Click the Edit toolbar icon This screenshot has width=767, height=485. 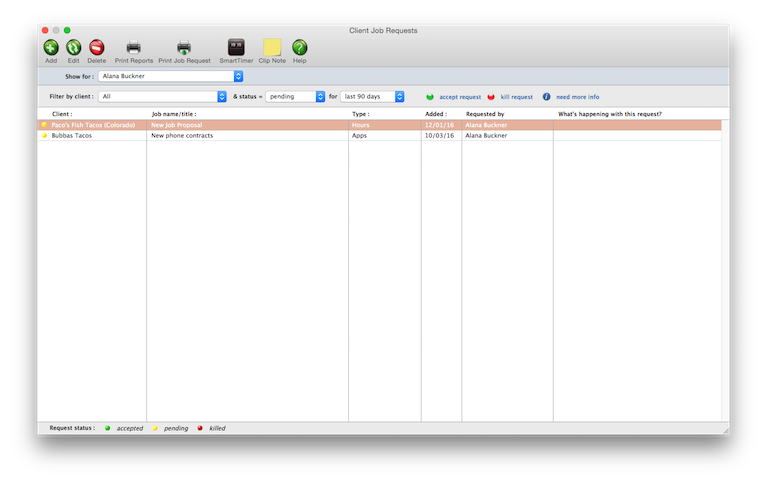click(x=73, y=47)
